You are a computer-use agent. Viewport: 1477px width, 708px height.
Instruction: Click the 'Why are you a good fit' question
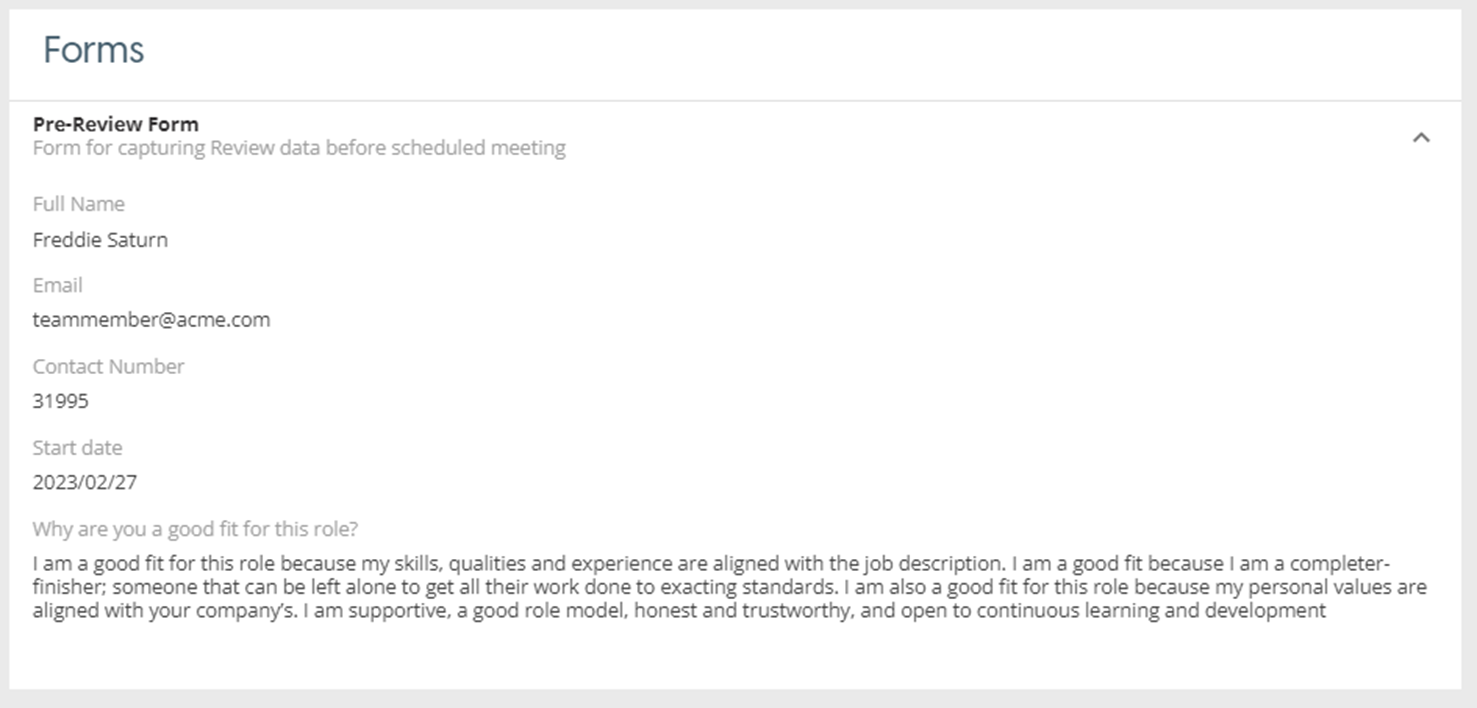(195, 528)
